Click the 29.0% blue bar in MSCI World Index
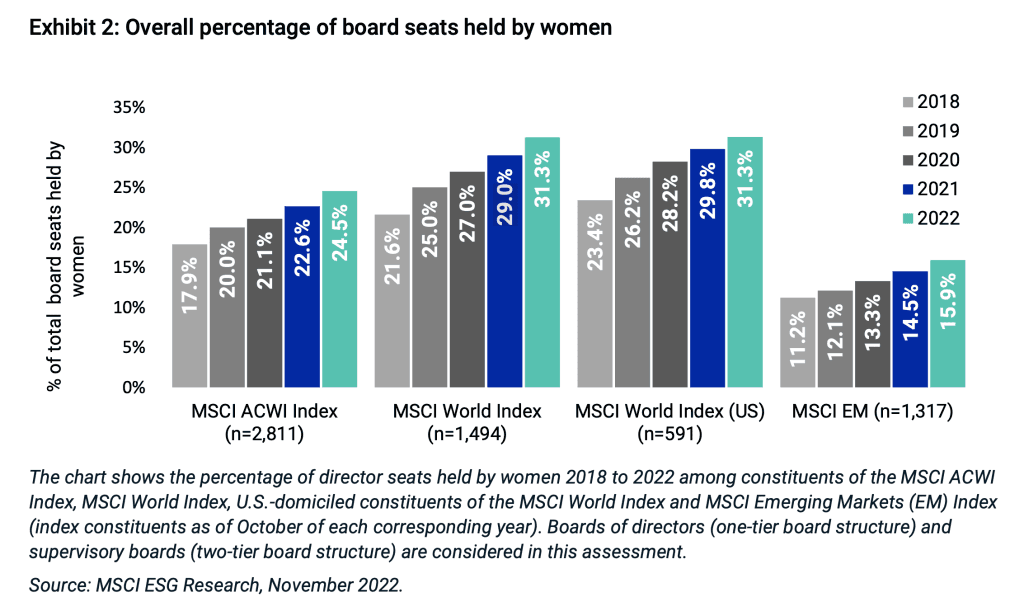Screen dimensions: 1024x616 pos(505,271)
